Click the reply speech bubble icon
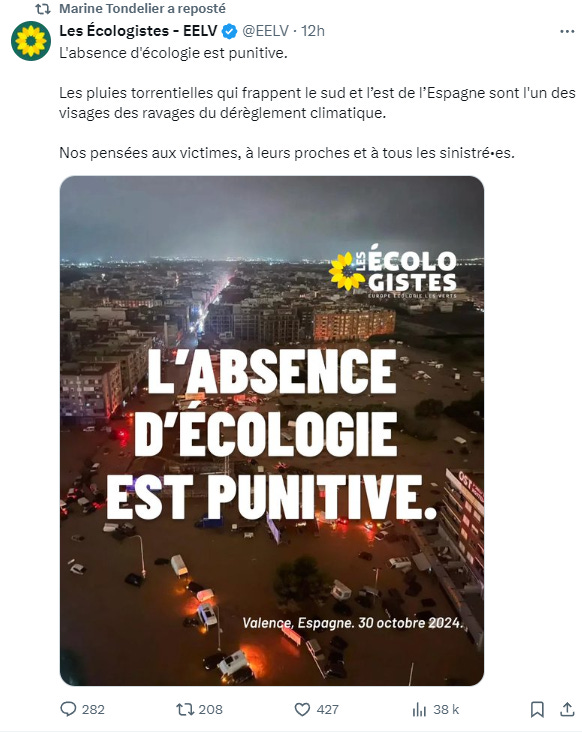582x741 pixels. coord(68,709)
